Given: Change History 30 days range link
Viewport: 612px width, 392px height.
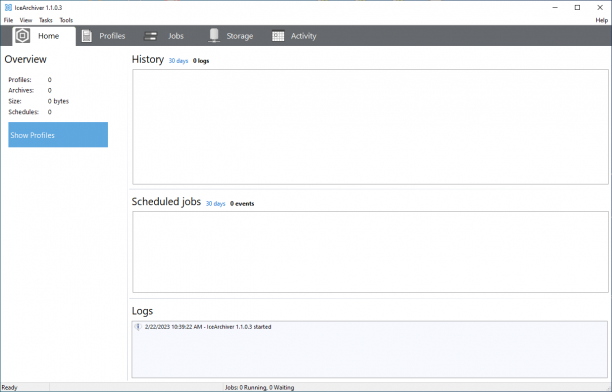Looking at the screenshot, I should coord(178,61).
